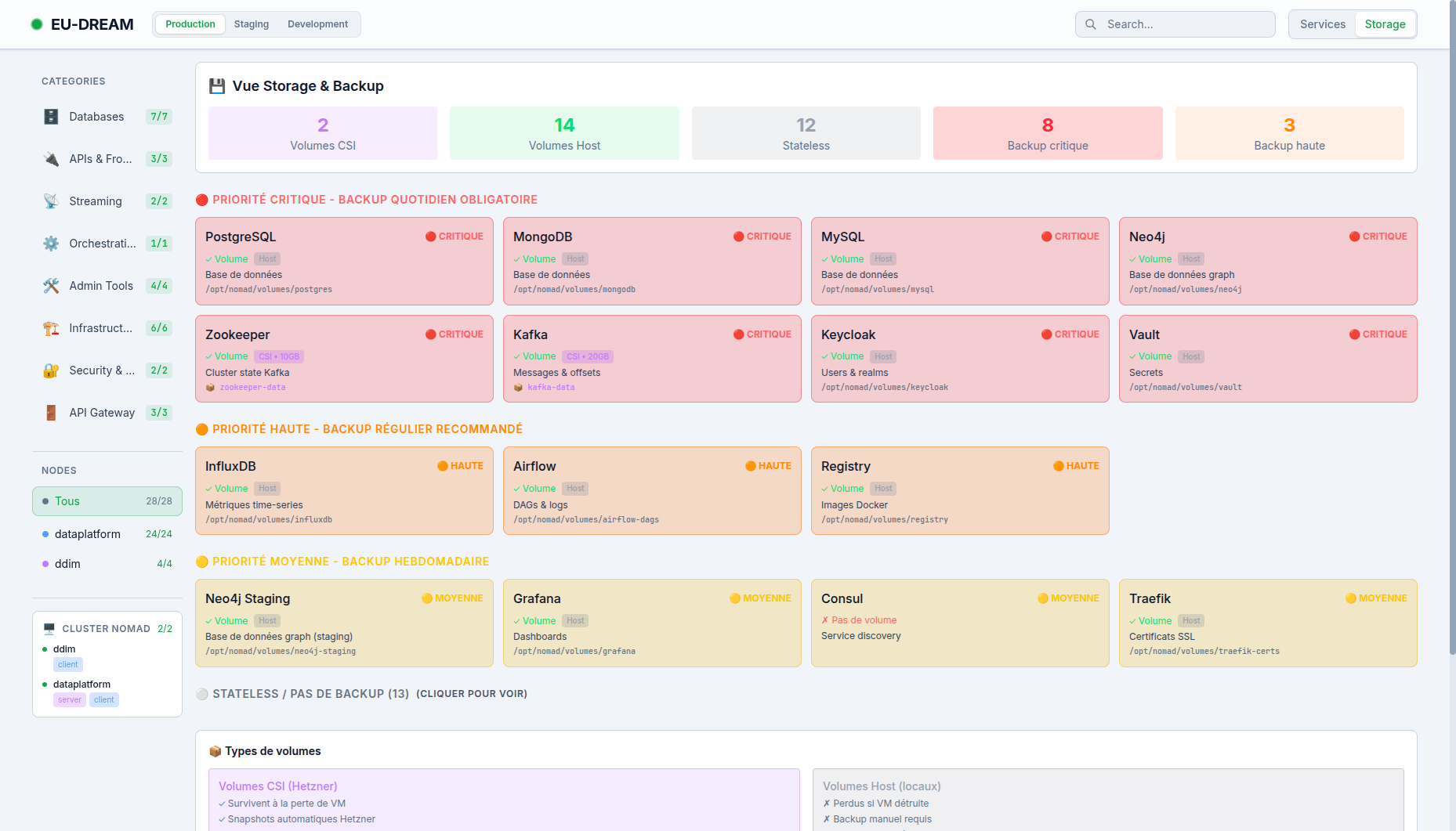This screenshot has height=831, width=1456.
Task: Click the Security lock icon
Action: coord(51,370)
